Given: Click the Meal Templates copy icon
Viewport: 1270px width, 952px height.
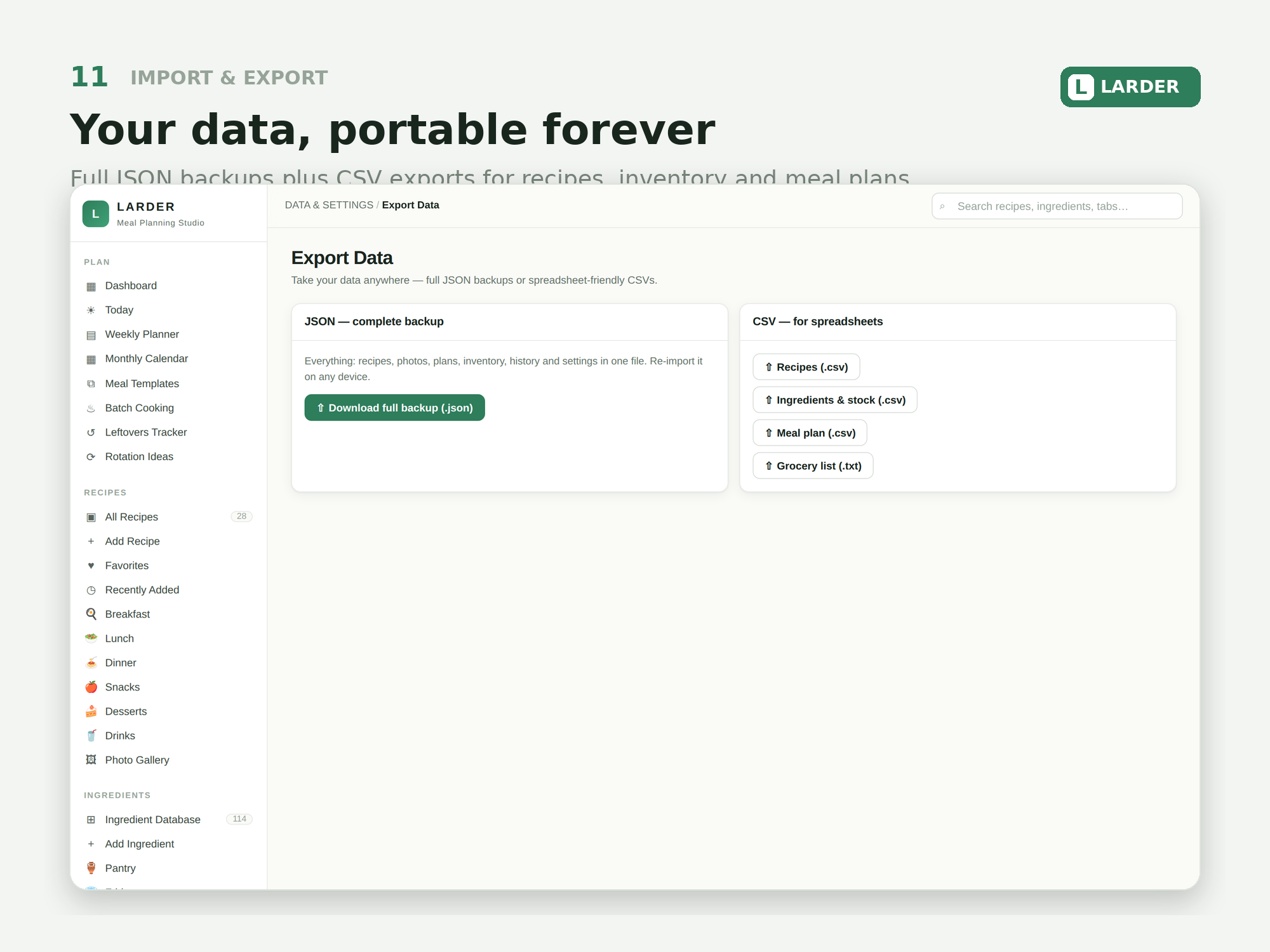Looking at the screenshot, I should tap(91, 384).
